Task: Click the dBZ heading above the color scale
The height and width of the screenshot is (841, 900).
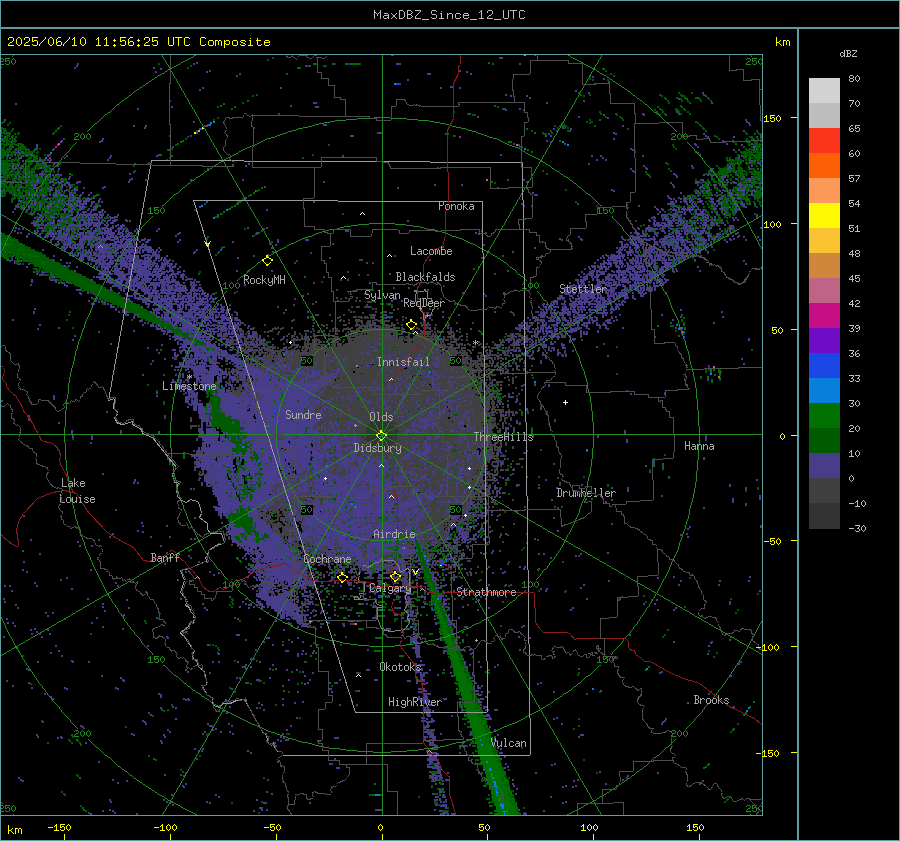Action: click(x=848, y=54)
